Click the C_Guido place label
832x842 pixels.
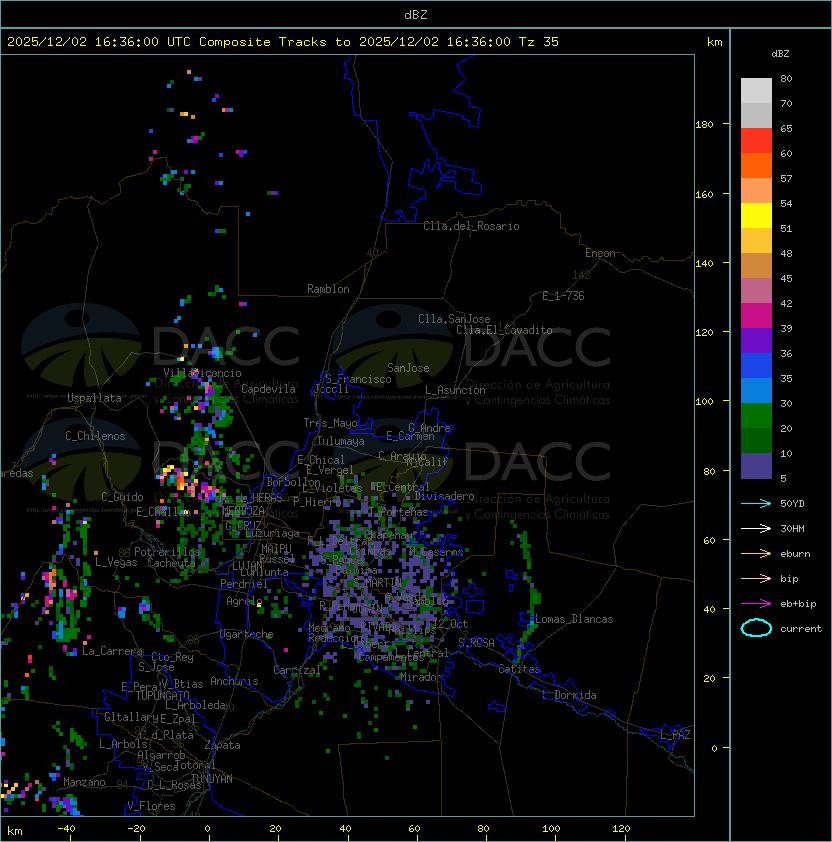(x=122, y=497)
